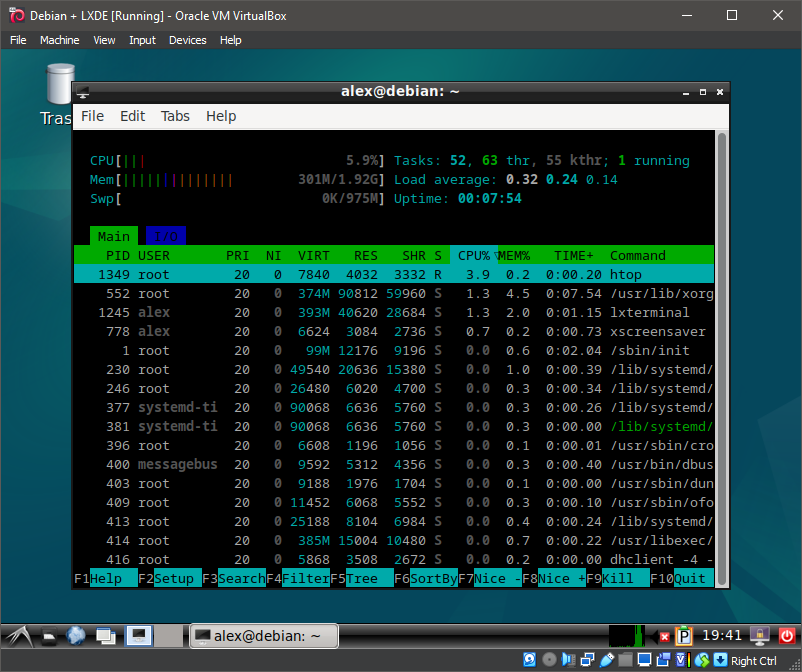Click the clock to open the calendar

click(721, 635)
